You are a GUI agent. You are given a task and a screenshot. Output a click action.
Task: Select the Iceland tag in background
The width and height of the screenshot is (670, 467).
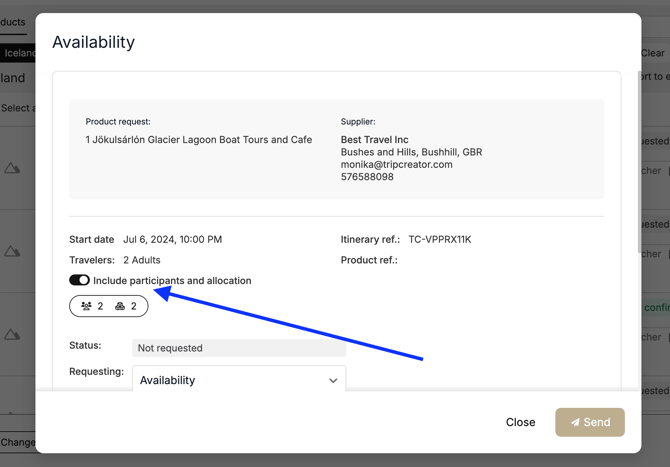point(18,53)
